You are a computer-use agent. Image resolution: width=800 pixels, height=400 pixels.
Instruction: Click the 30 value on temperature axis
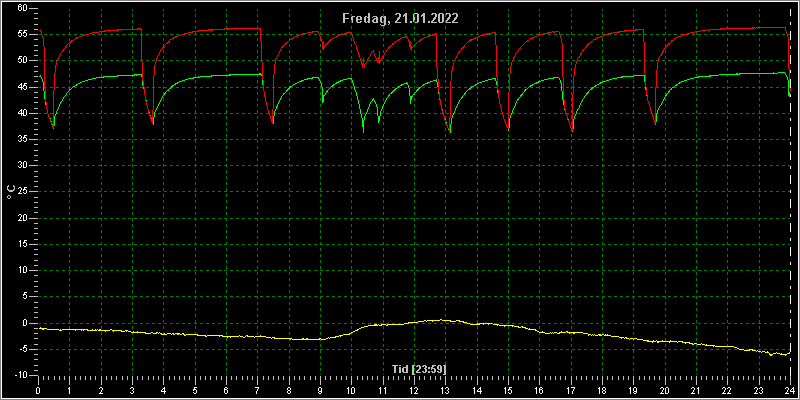click(x=22, y=166)
